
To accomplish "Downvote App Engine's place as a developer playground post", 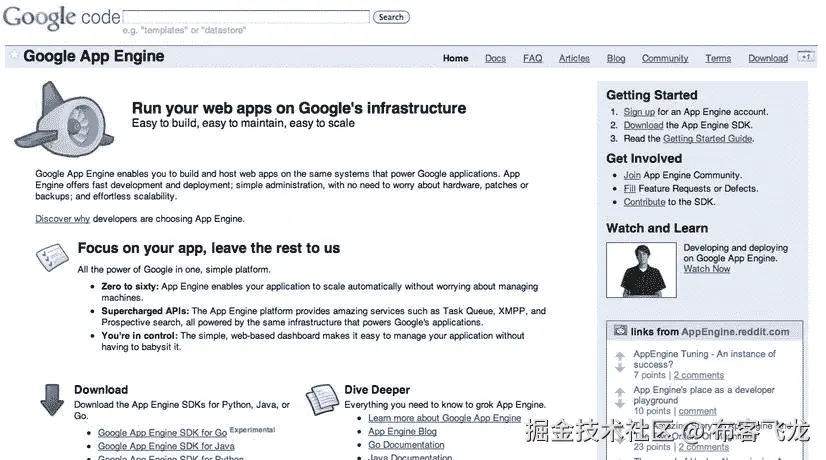I will [620, 403].
